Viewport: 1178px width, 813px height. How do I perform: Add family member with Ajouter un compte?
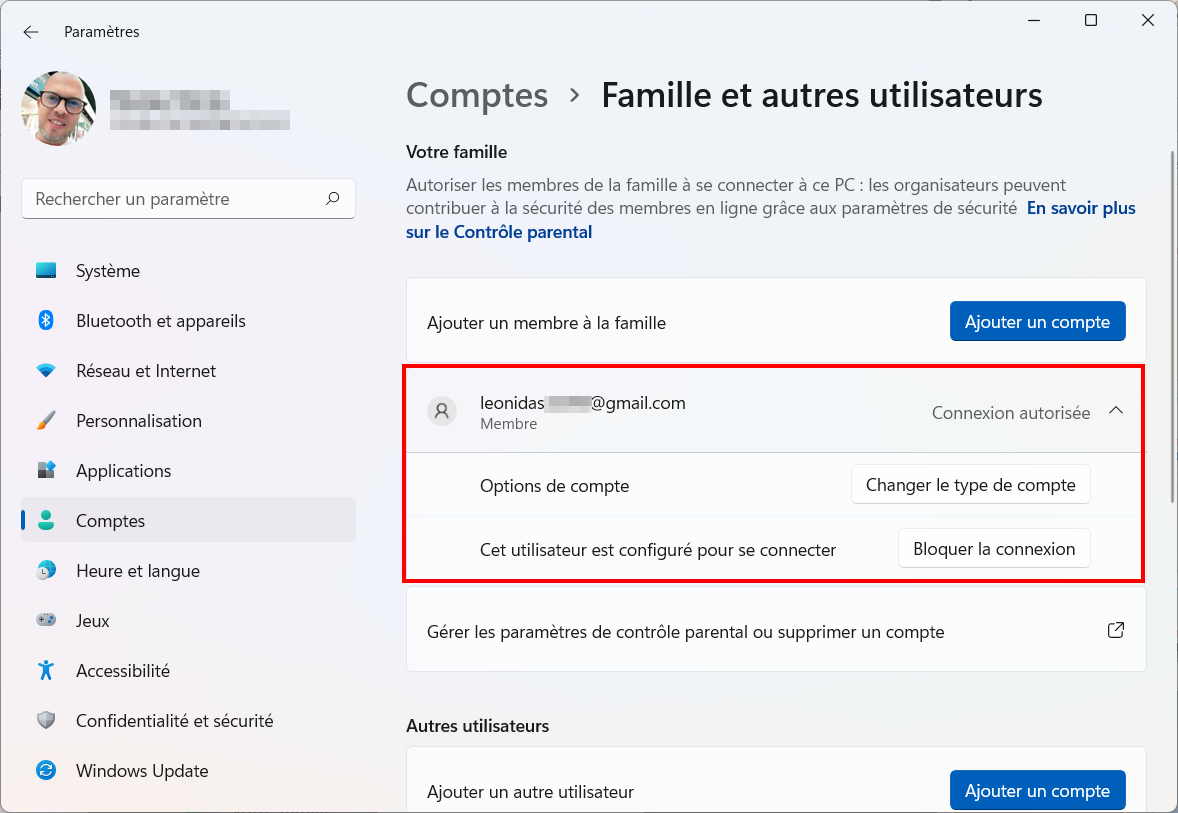pos(1038,322)
